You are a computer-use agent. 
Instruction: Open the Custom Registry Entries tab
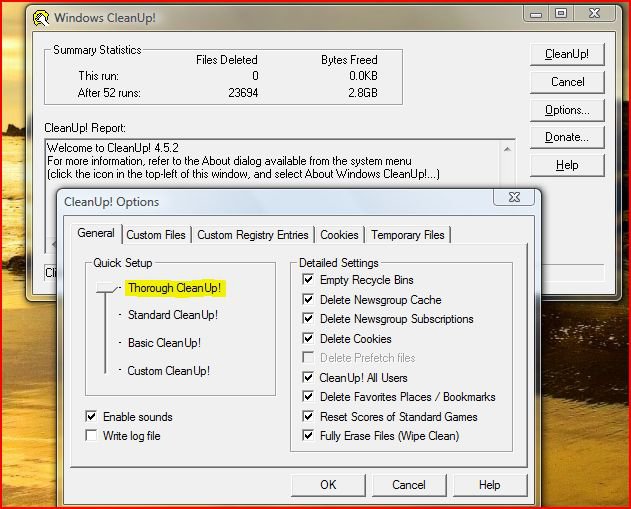tap(253, 235)
